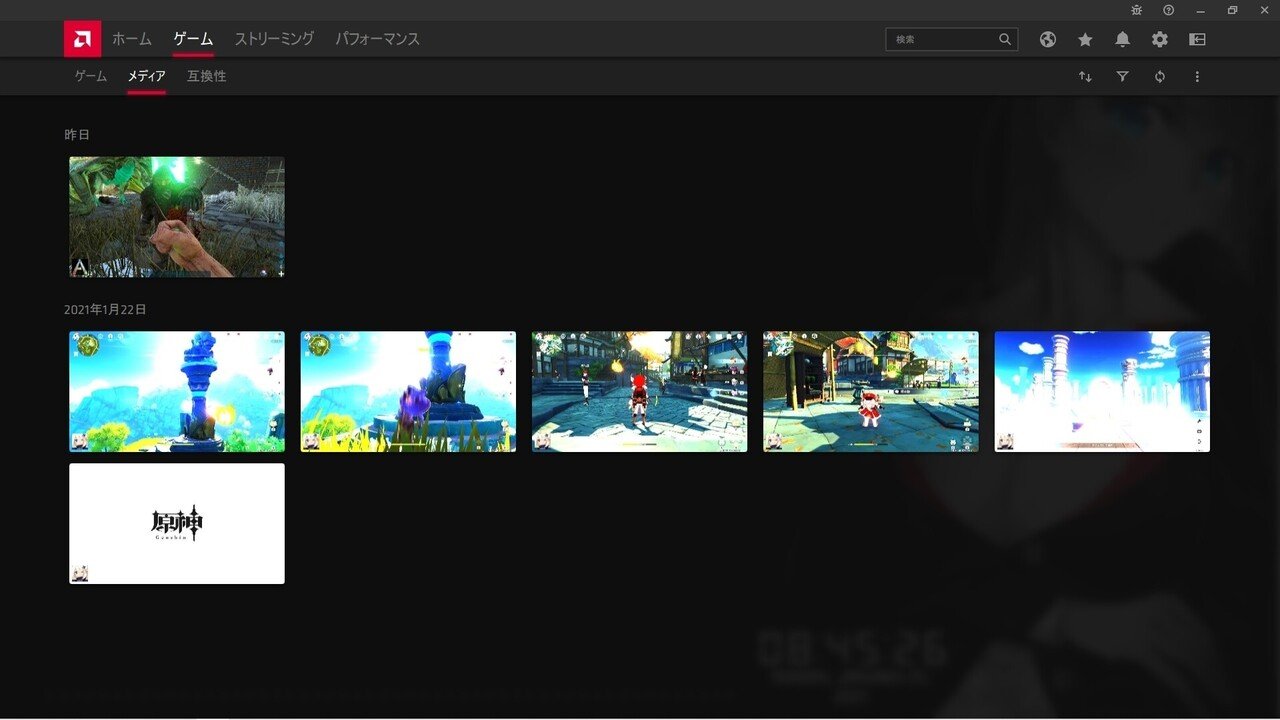Switch to the ストリーミング tab

click(274, 39)
